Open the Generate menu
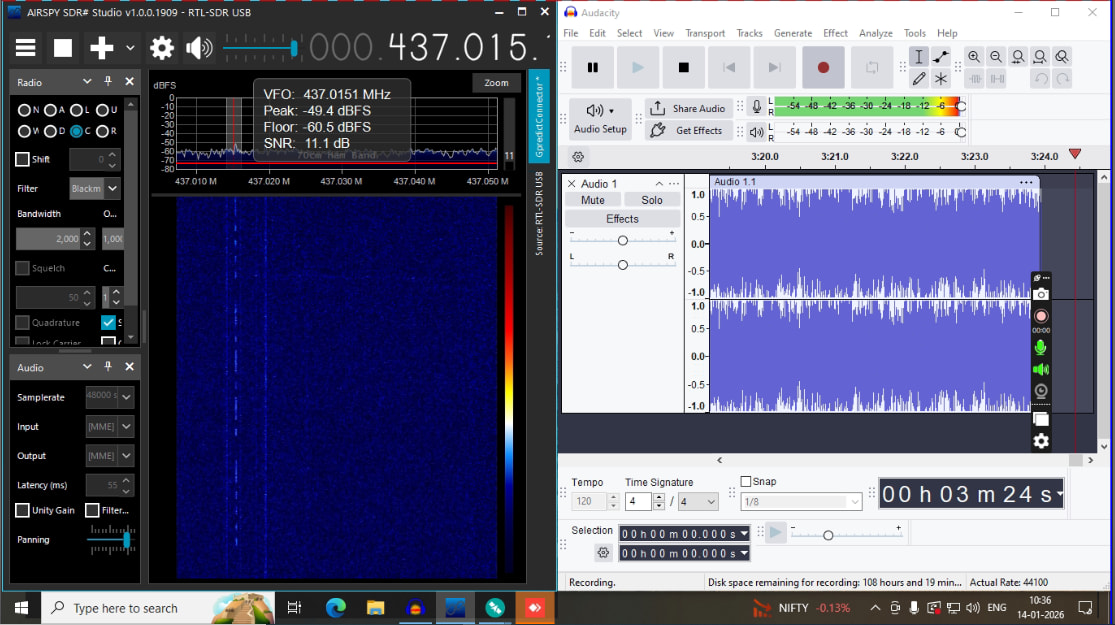 coord(792,33)
